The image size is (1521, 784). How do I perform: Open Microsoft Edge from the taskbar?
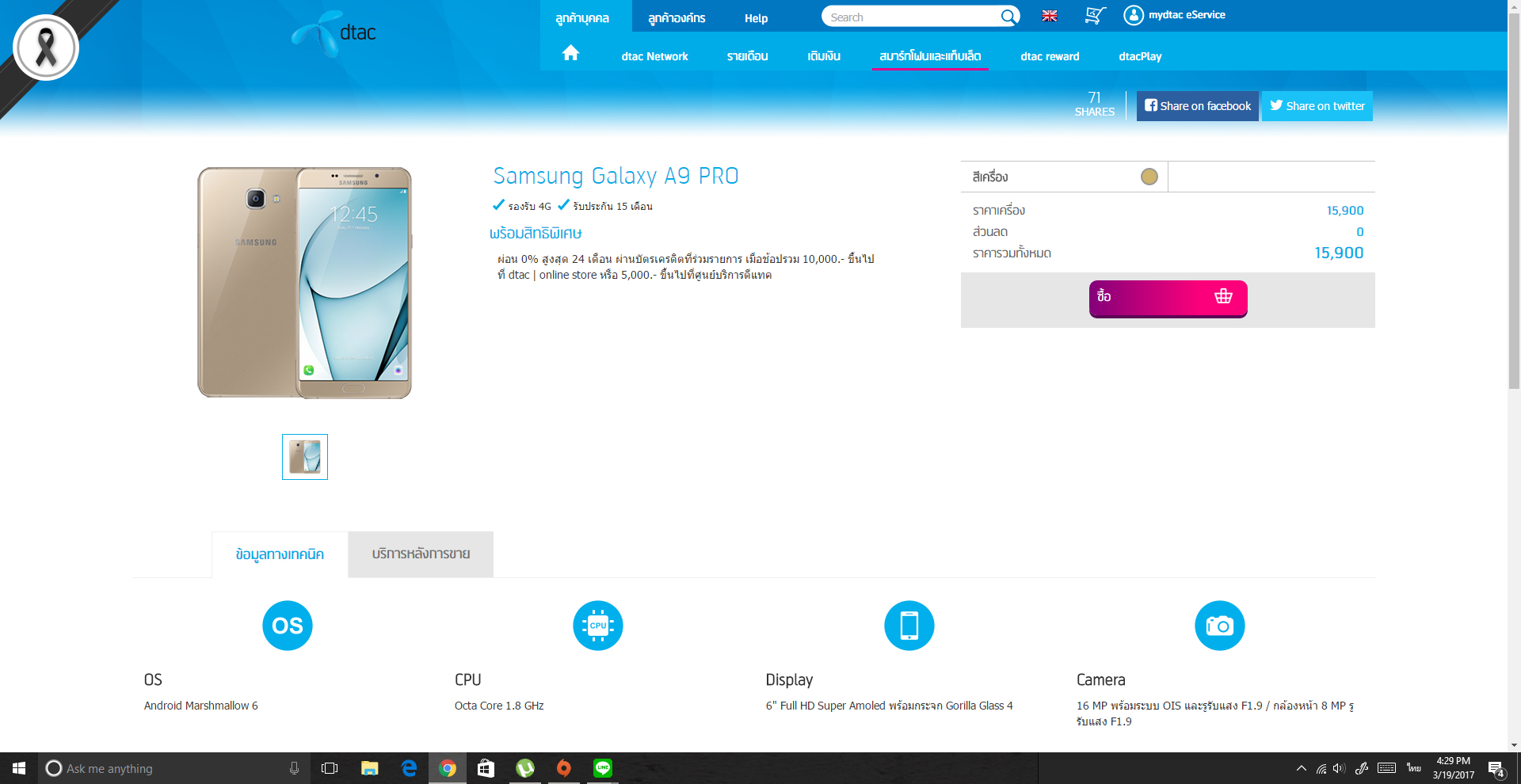409,768
